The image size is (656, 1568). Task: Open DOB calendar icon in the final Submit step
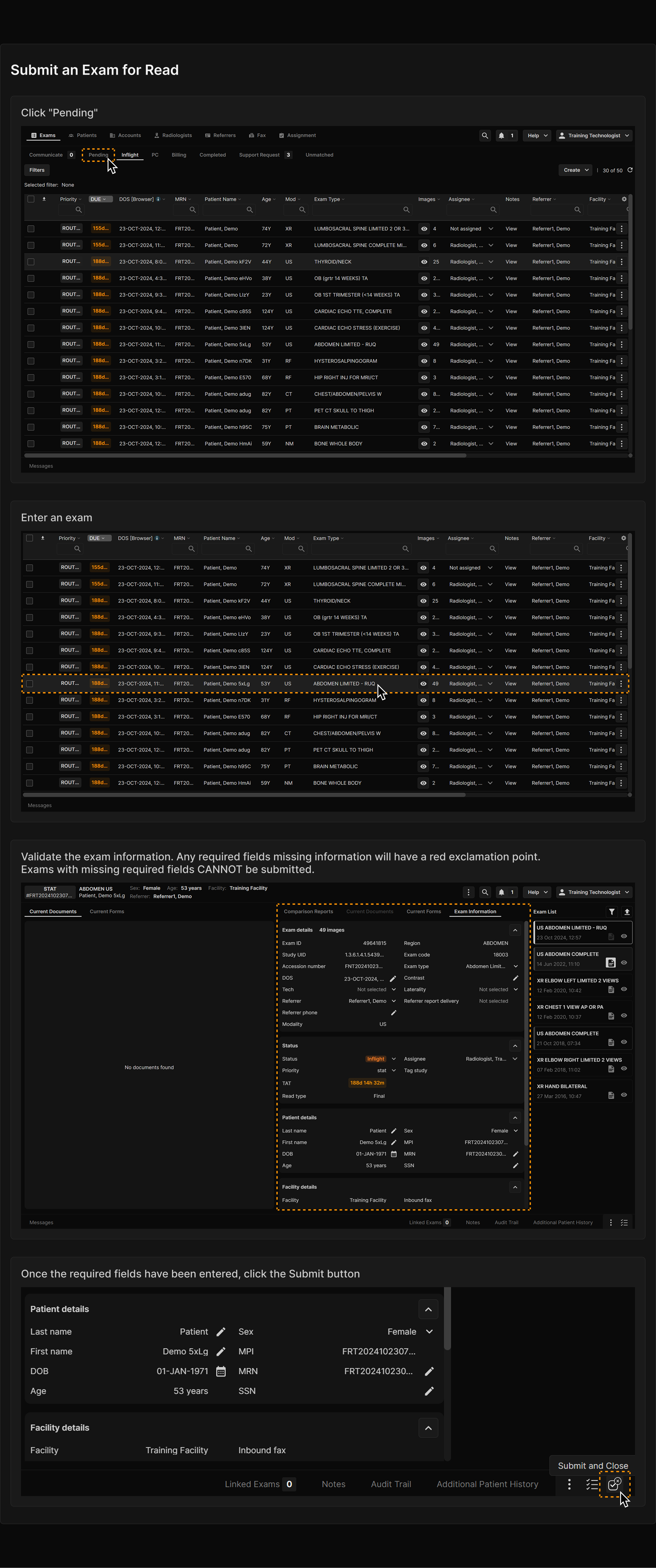221,1371
